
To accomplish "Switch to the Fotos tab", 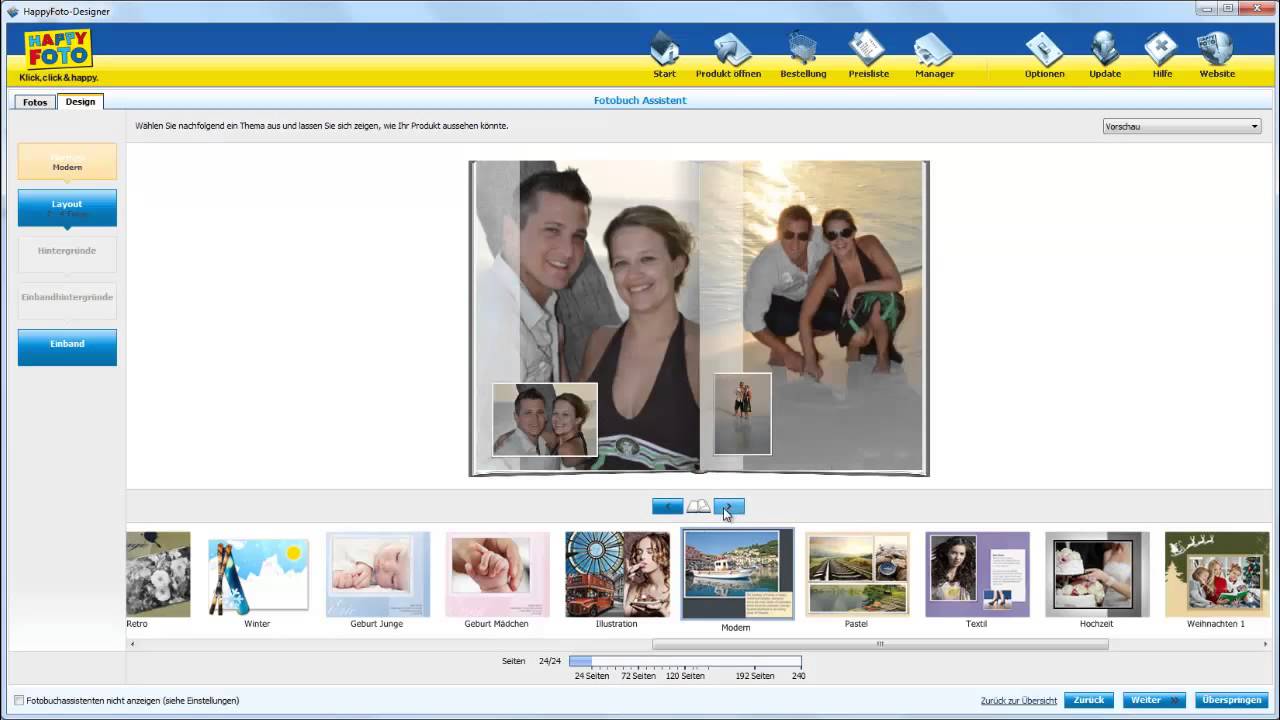I will point(35,102).
